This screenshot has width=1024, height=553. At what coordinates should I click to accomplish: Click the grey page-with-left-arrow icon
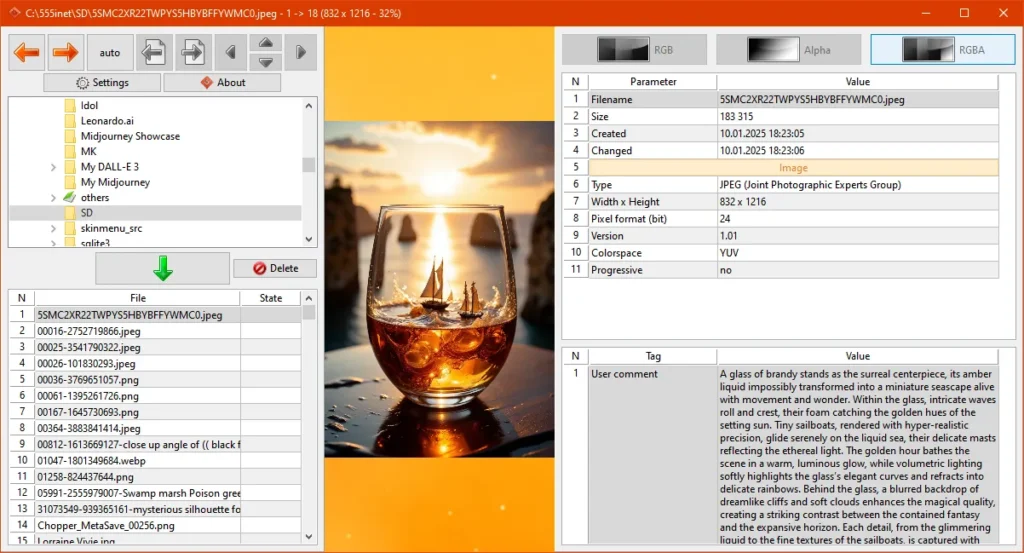click(154, 52)
